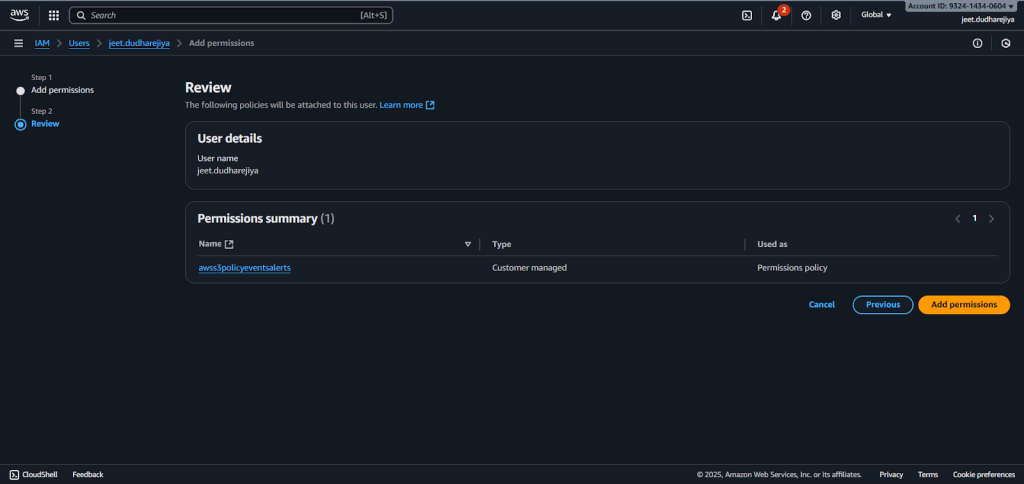The width and height of the screenshot is (1024, 484).
Task: Open the settings gear icon
Action: (836, 15)
